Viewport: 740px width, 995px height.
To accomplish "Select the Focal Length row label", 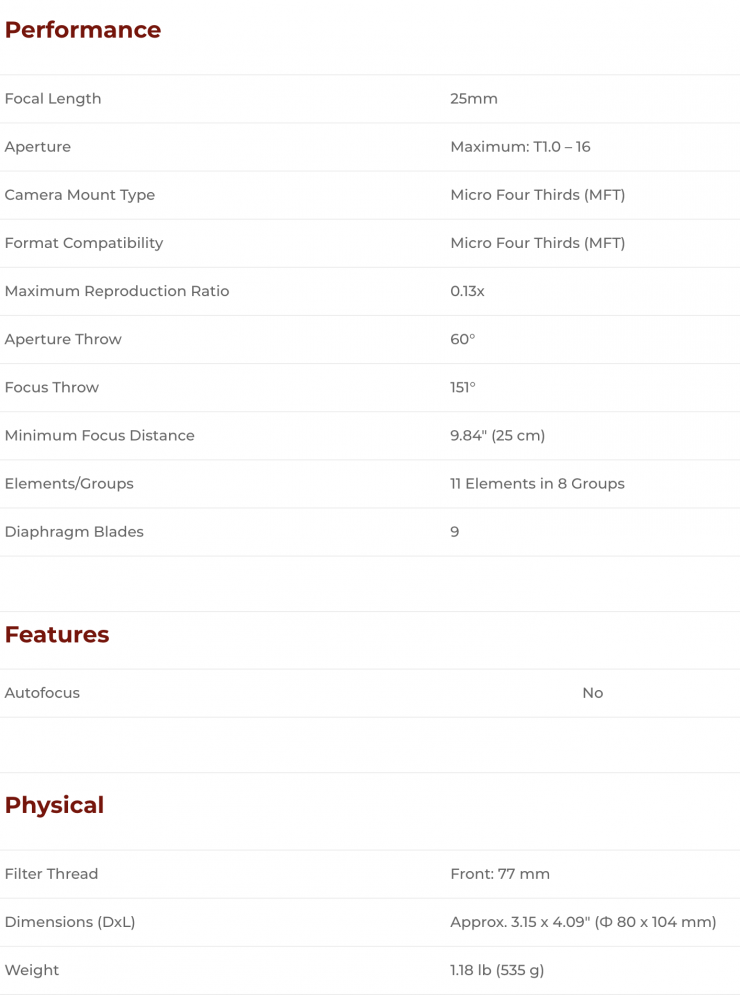I will 53,99.
